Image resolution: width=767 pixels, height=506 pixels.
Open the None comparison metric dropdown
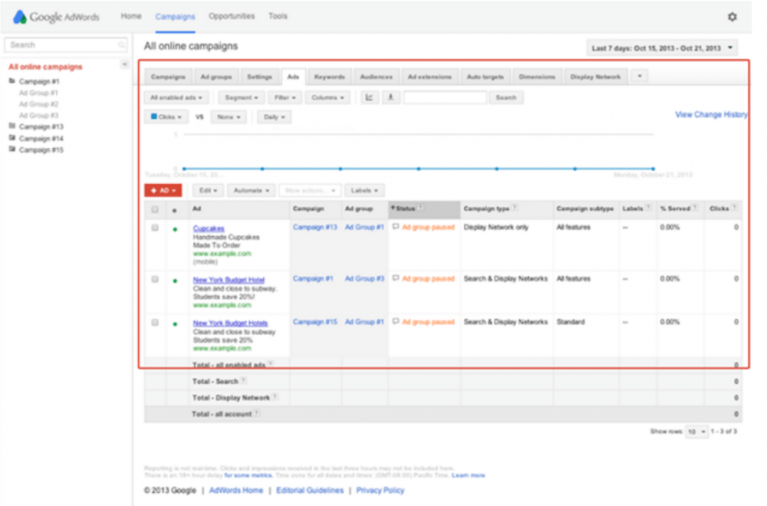[x=228, y=117]
